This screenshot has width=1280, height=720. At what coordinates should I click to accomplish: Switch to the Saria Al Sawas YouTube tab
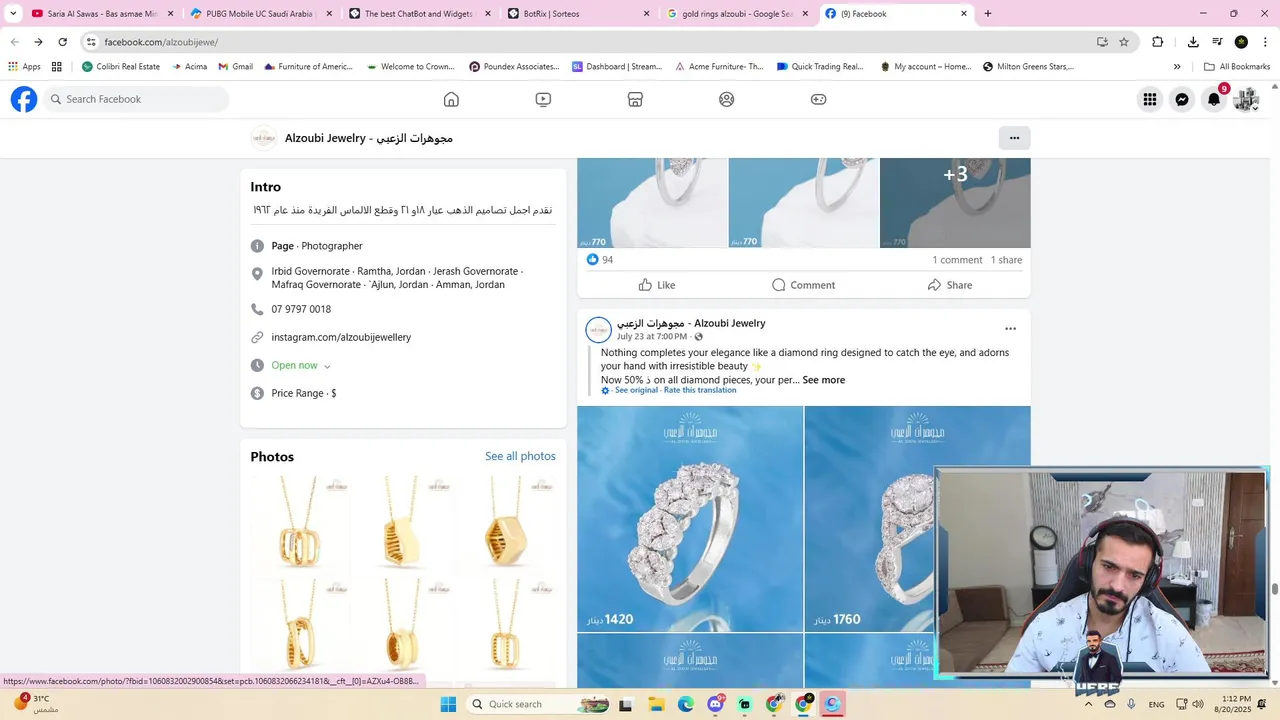(x=102, y=14)
